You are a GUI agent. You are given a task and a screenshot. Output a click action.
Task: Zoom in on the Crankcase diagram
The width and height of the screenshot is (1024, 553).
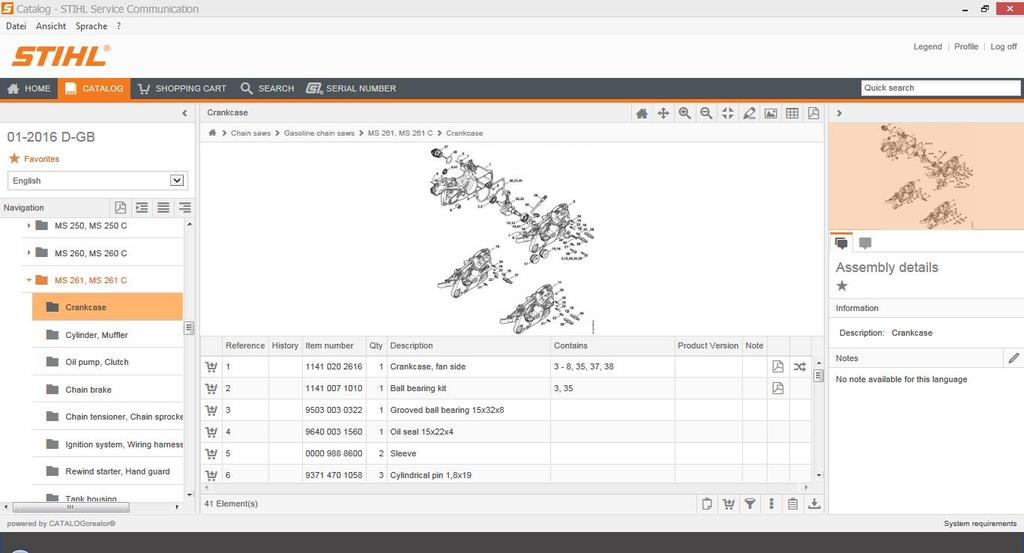coord(684,113)
